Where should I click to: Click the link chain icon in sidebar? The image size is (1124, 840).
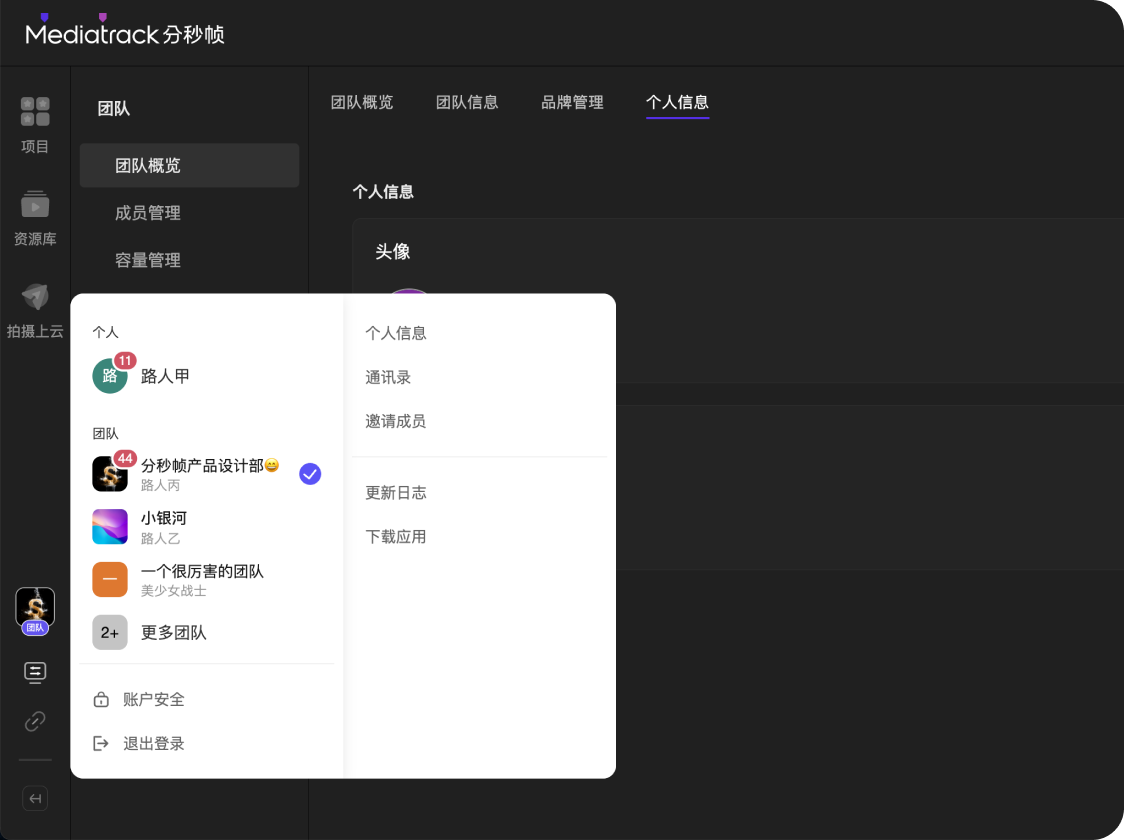(35, 721)
